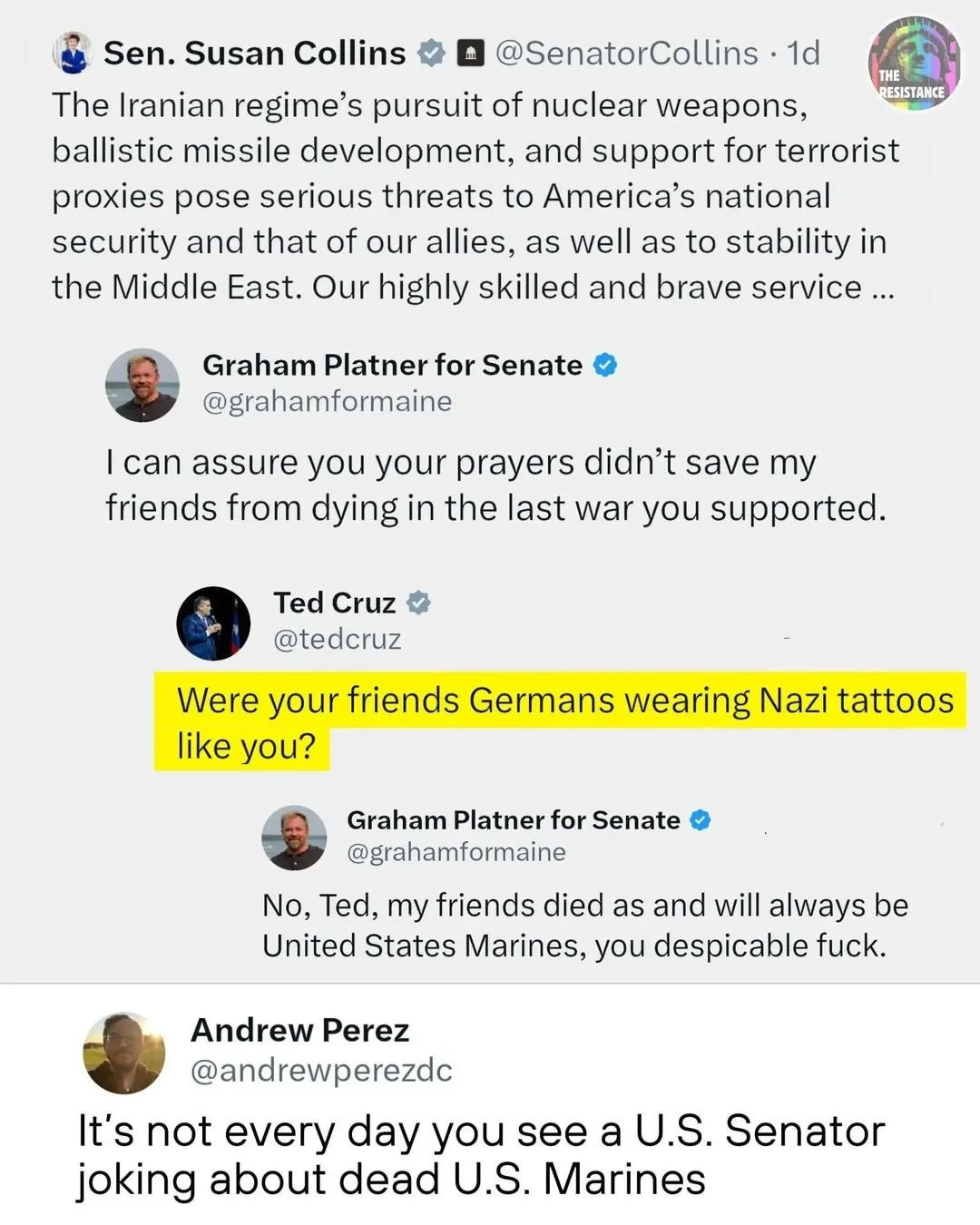Image resolution: width=980 pixels, height=1225 pixels.
Task: Click Platner's verified badge above the 'No, Ted' reply
Action: click(x=700, y=820)
